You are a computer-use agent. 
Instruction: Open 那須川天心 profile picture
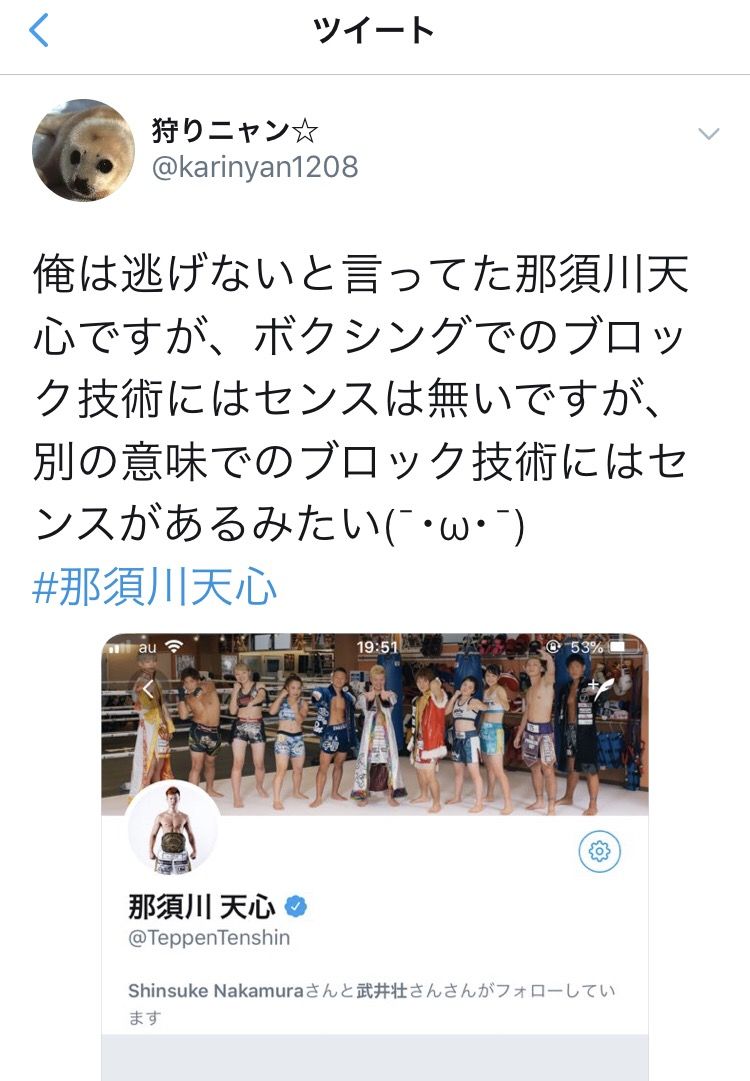[x=174, y=829]
